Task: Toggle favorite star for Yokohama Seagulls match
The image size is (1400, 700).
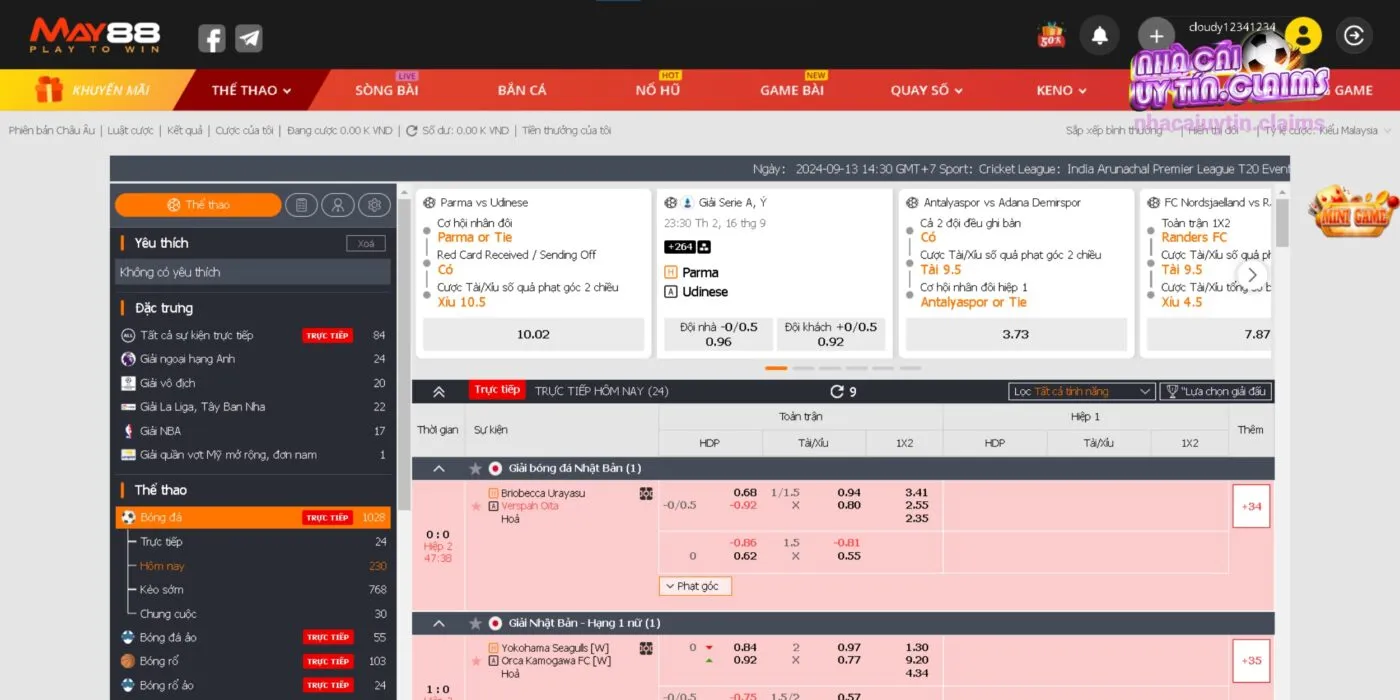Action: tap(476, 661)
